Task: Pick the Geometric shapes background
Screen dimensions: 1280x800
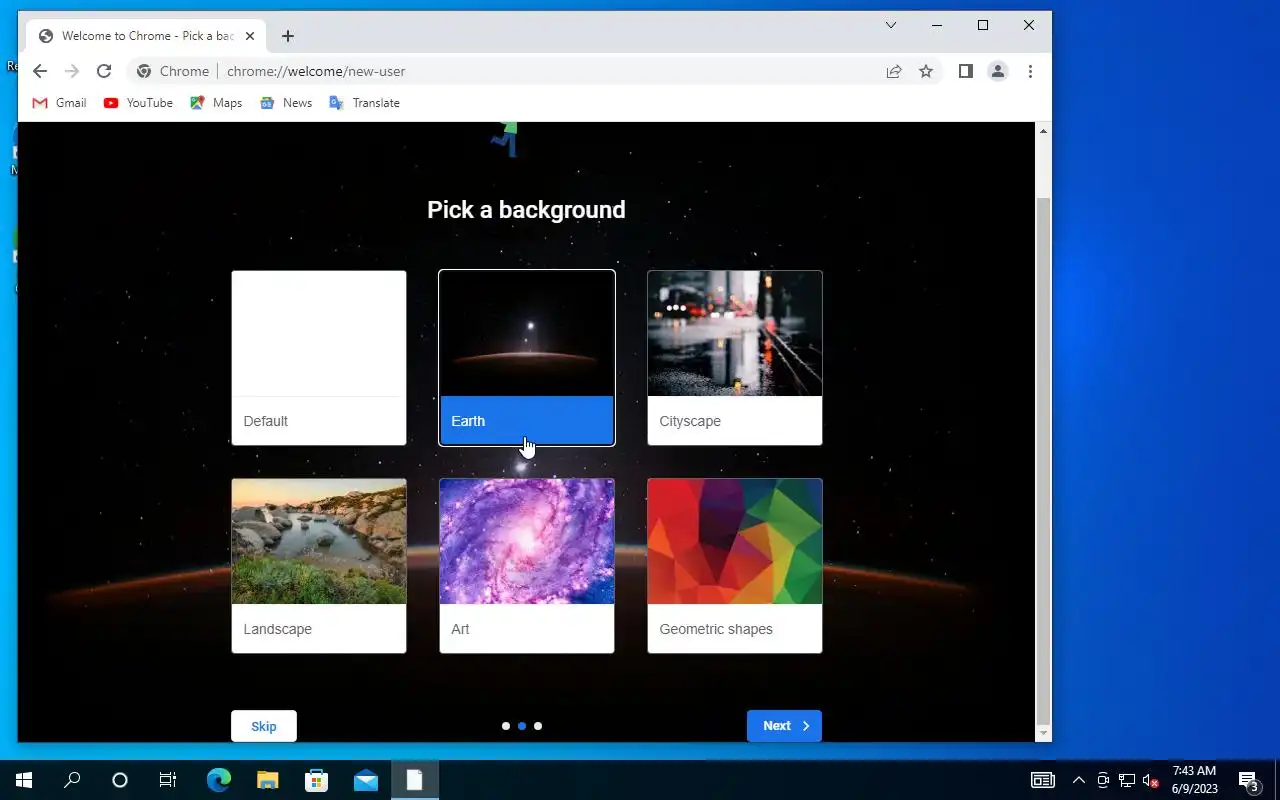Action: [x=735, y=566]
